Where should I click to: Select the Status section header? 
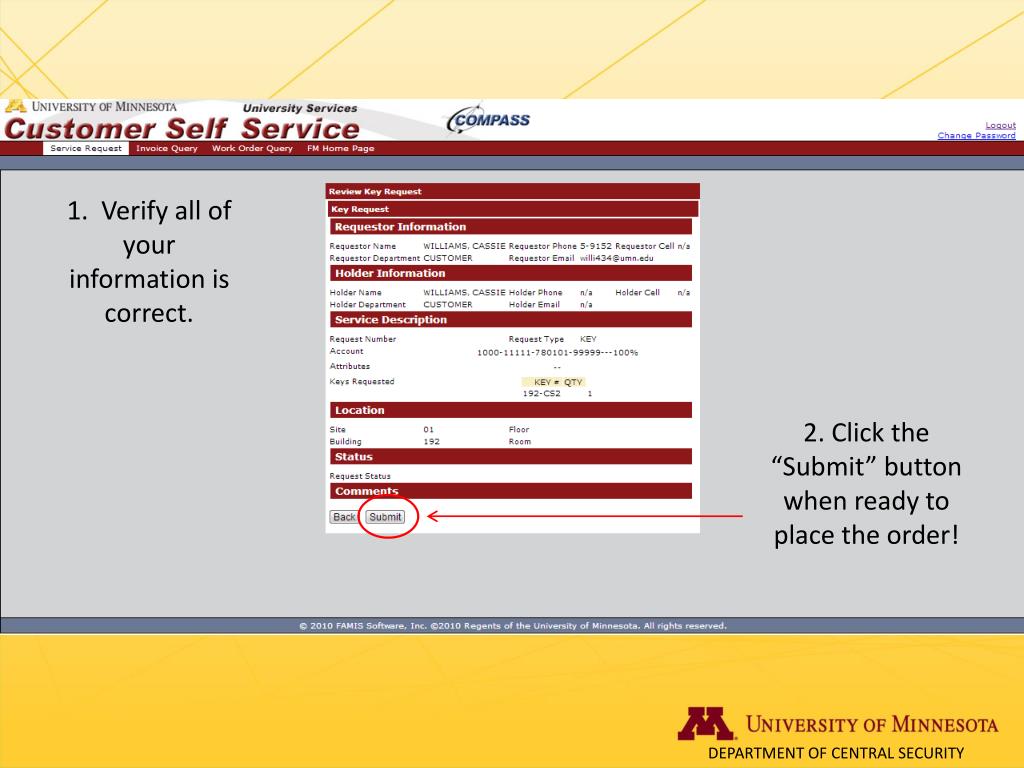coord(511,456)
